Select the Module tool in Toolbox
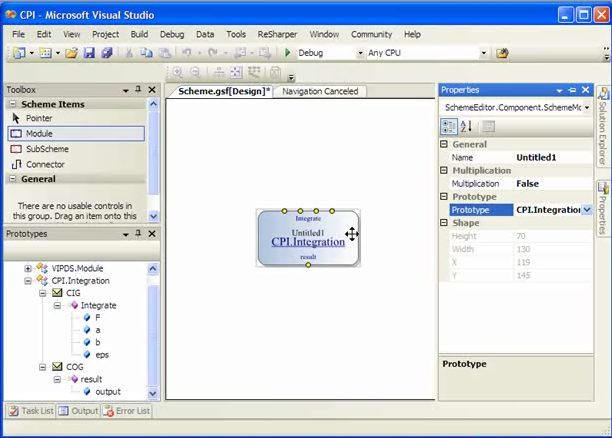Viewport: 612px width, 438px height. point(40,133)
